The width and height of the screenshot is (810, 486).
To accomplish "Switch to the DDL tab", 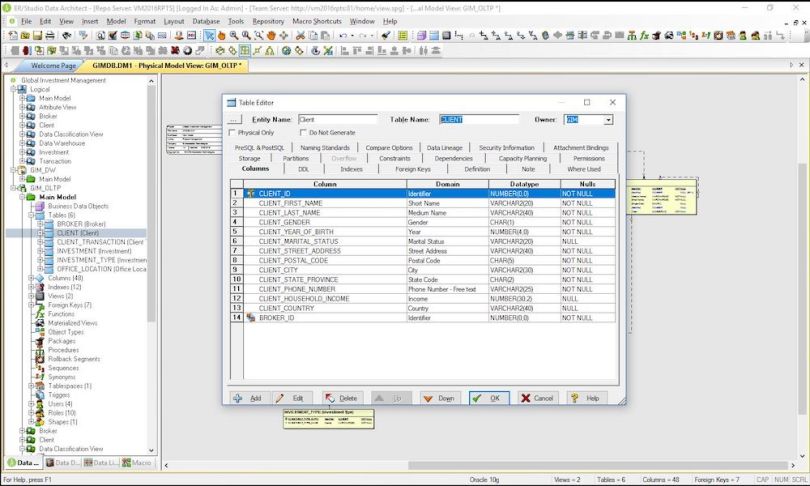I will coord(303,169).
